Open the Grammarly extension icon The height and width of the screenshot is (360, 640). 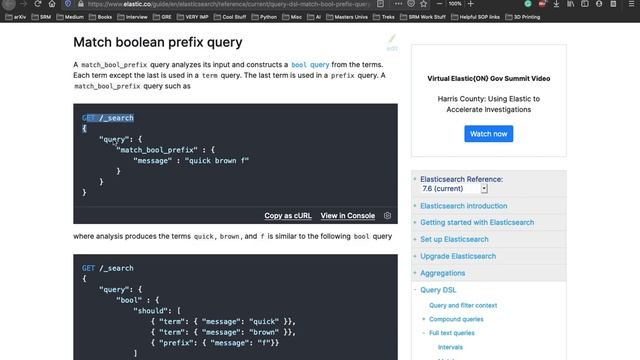(x=528, y=4)
